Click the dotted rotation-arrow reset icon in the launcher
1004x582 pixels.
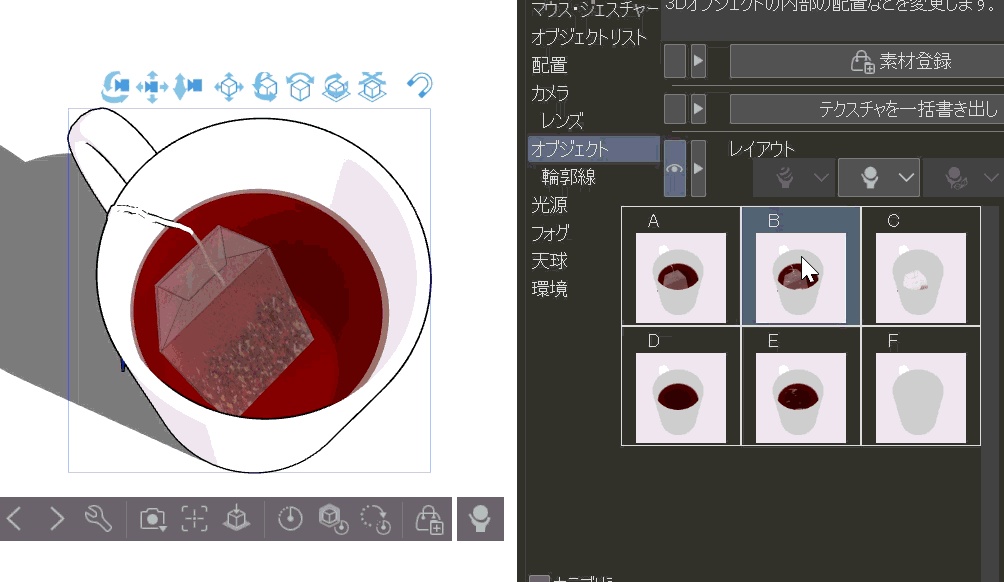click(x=376, y=519)
